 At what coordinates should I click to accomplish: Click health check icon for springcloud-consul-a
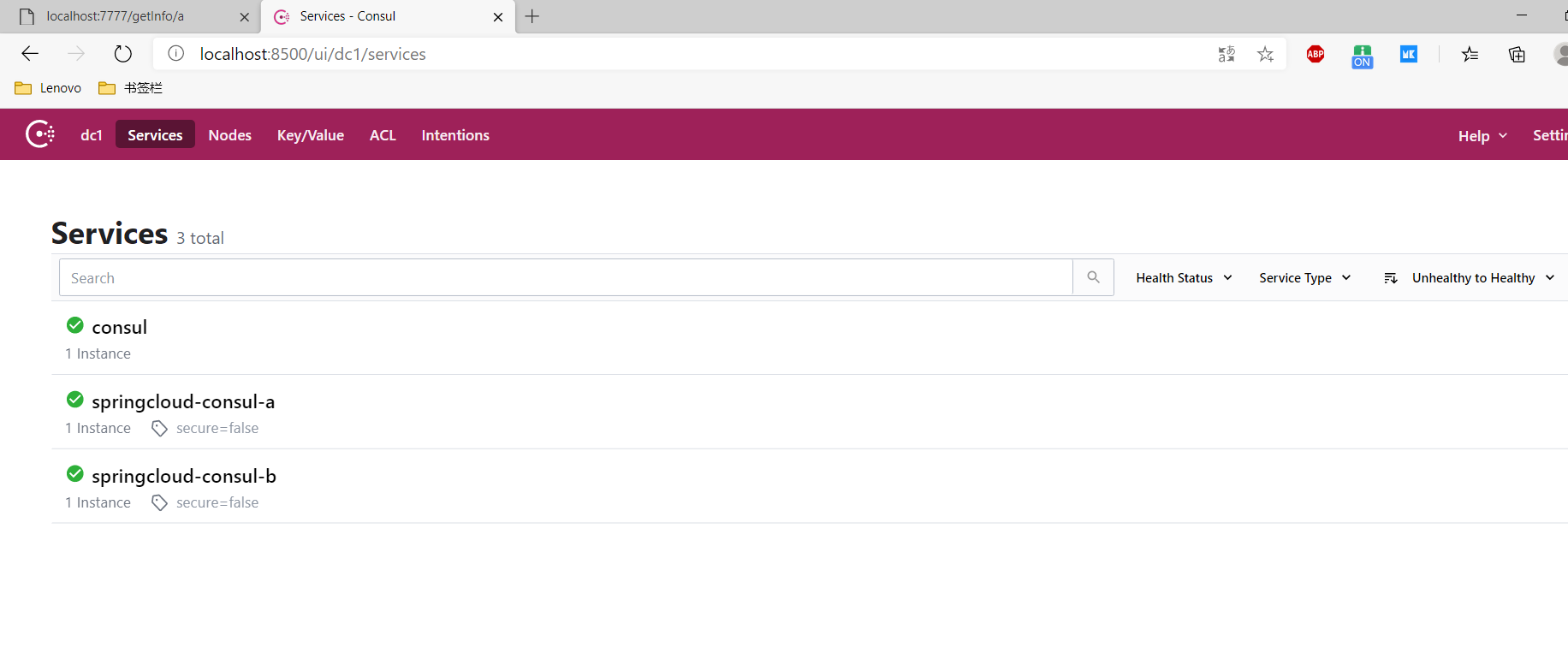pos(75,400)
